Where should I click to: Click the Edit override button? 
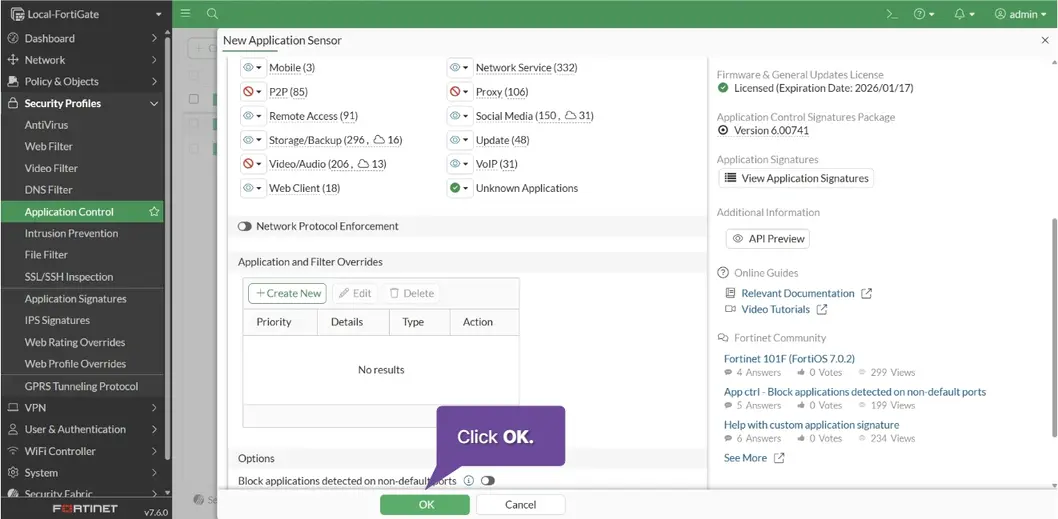(x=355, y=294)
